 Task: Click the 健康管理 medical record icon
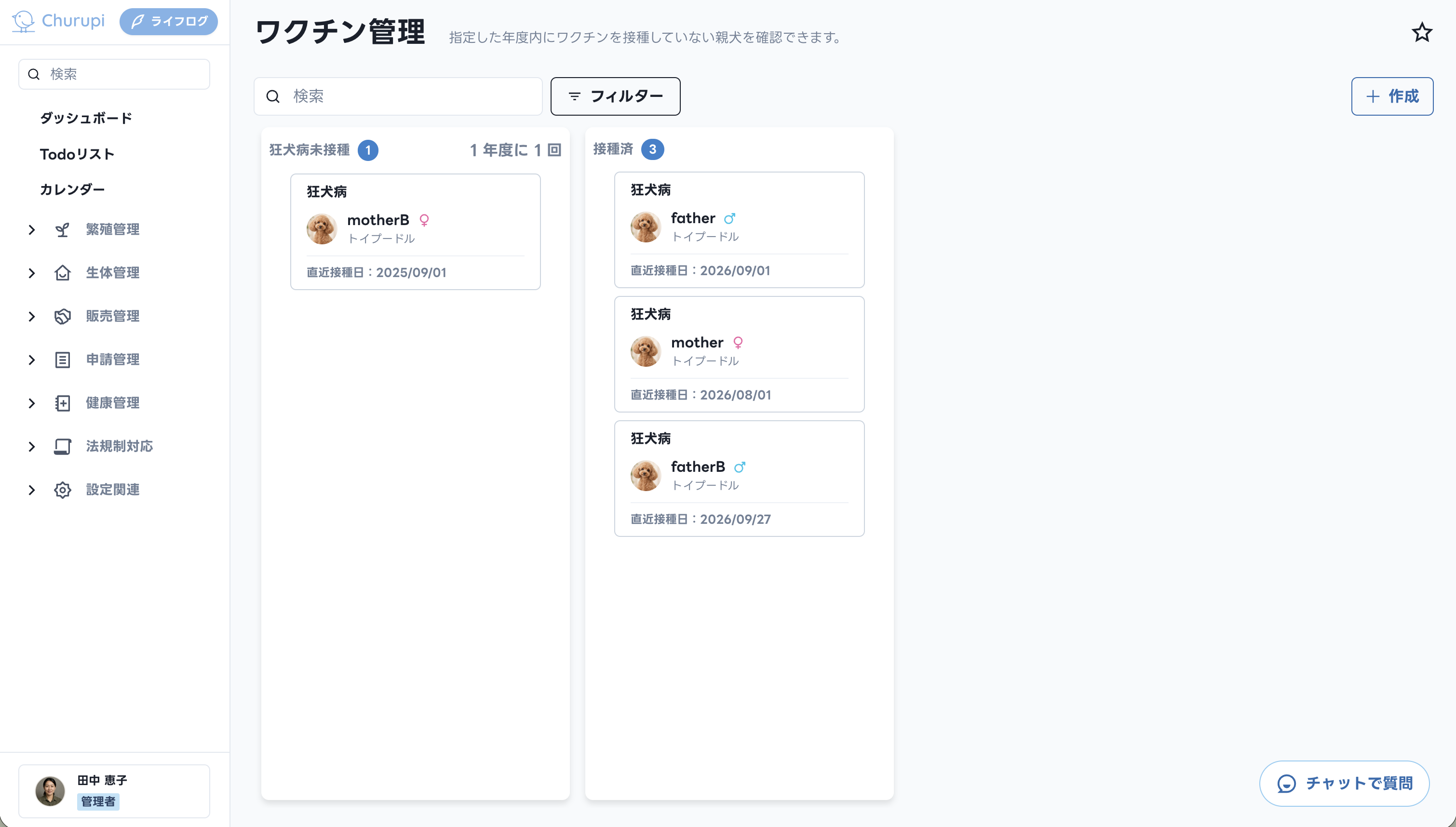pyautogui.click(x=63, y=403)
